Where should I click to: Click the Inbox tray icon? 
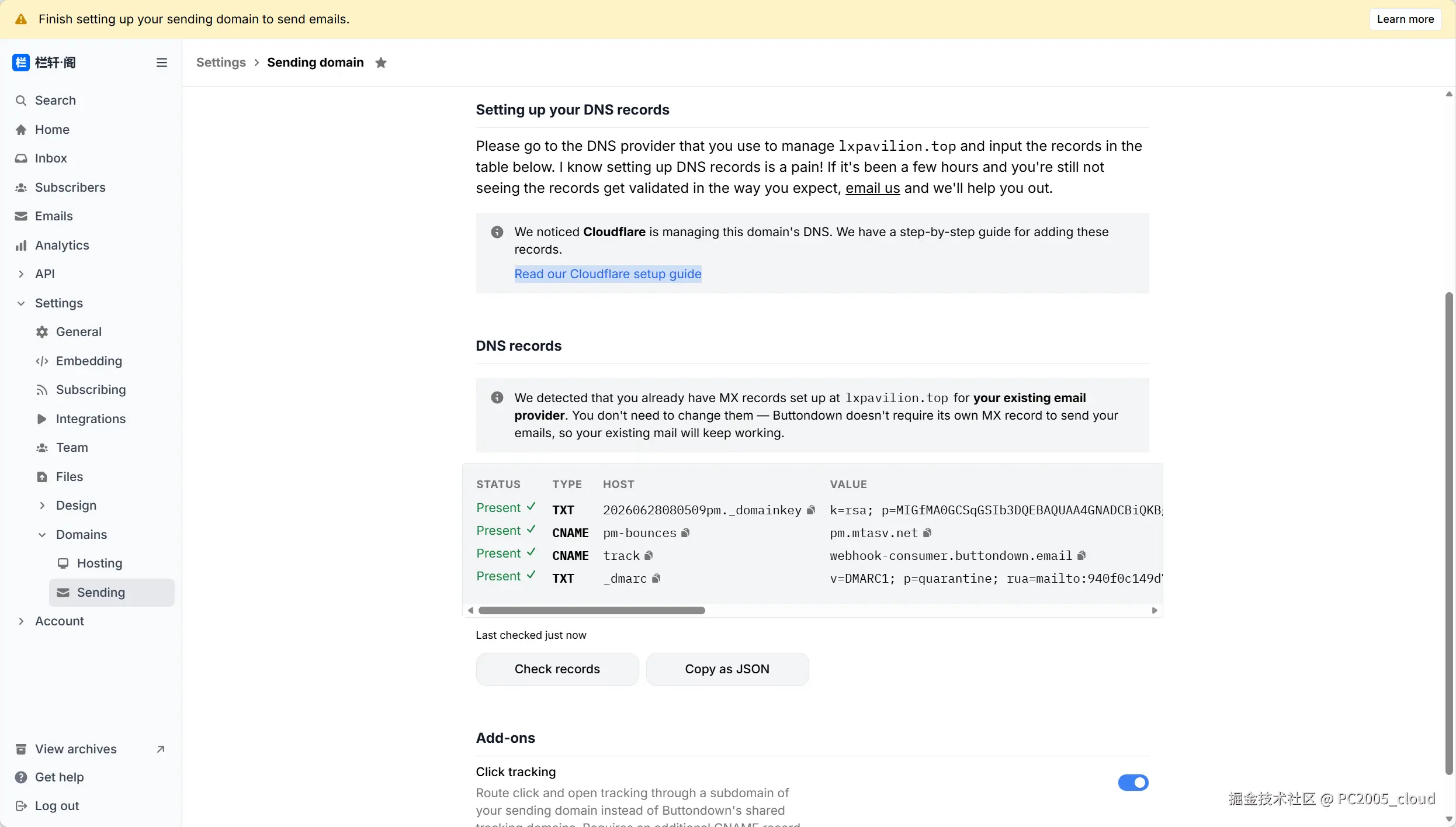pyautogui.click(x=21, y=158)
